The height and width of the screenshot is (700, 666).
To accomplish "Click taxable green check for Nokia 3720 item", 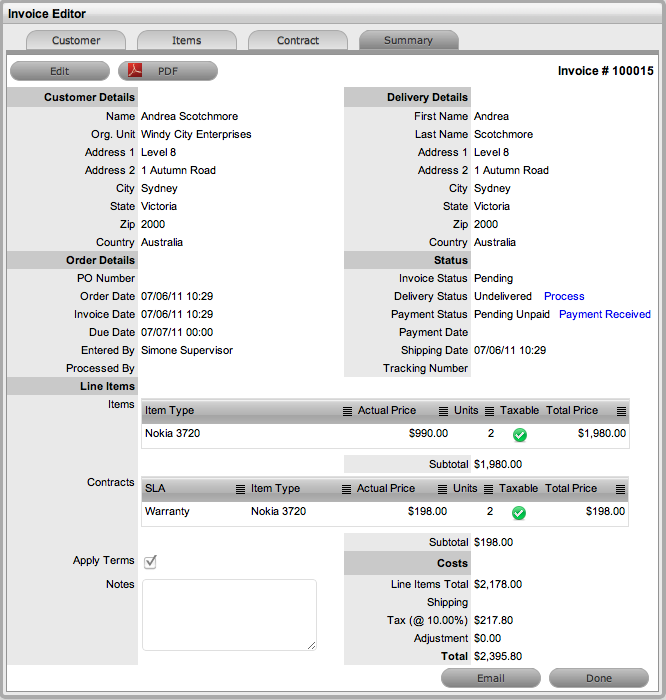I will coord(520,434).
